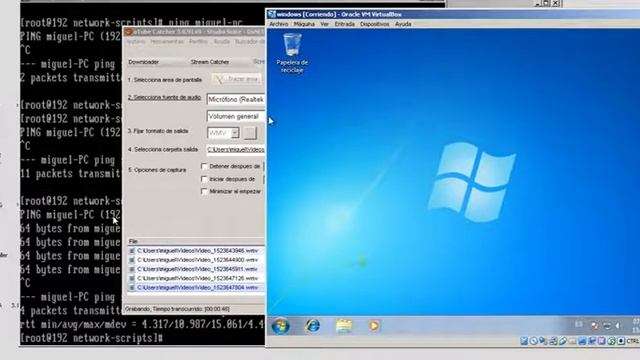Click the terminal prompt '[root@192 network-scripts]#' bottom line
The image size is (640, 360).
coord(91,338)
